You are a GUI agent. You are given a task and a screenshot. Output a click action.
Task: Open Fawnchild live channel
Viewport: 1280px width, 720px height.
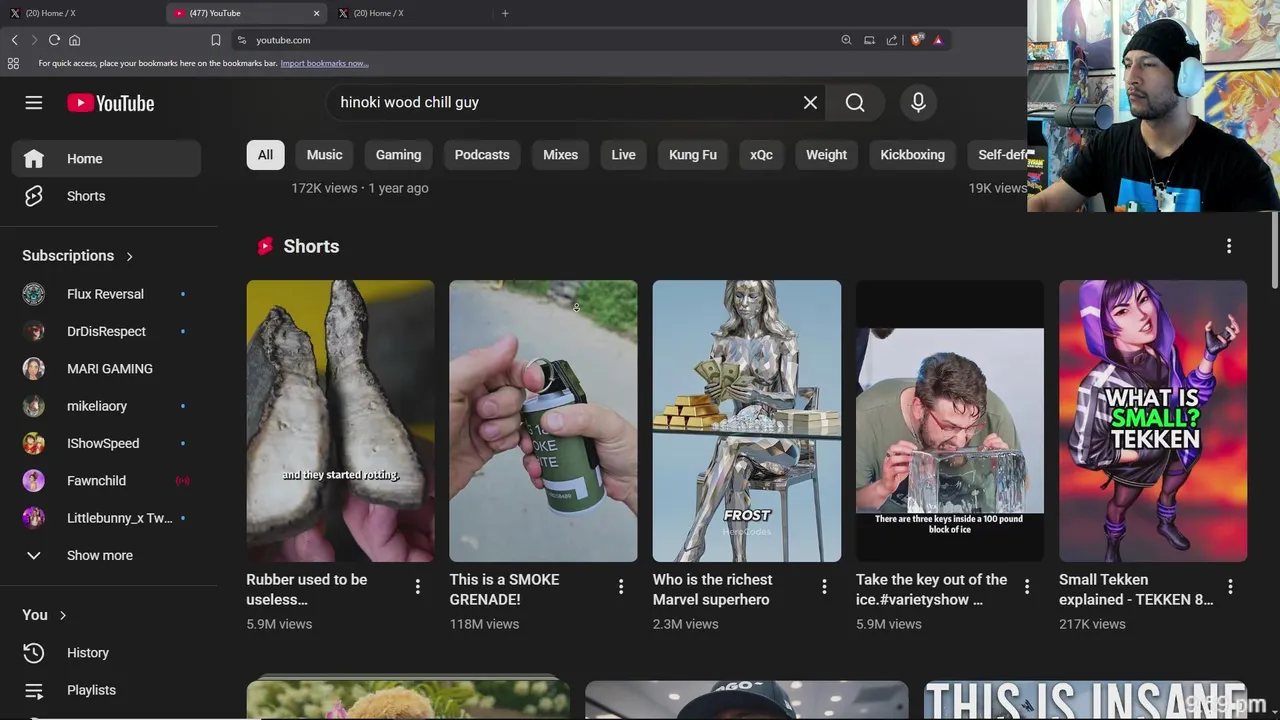[107, 481]
